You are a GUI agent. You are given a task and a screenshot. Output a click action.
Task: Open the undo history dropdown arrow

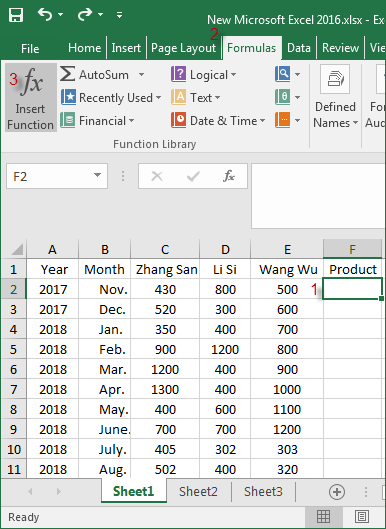pyautogui.click(x=61, y=15)
